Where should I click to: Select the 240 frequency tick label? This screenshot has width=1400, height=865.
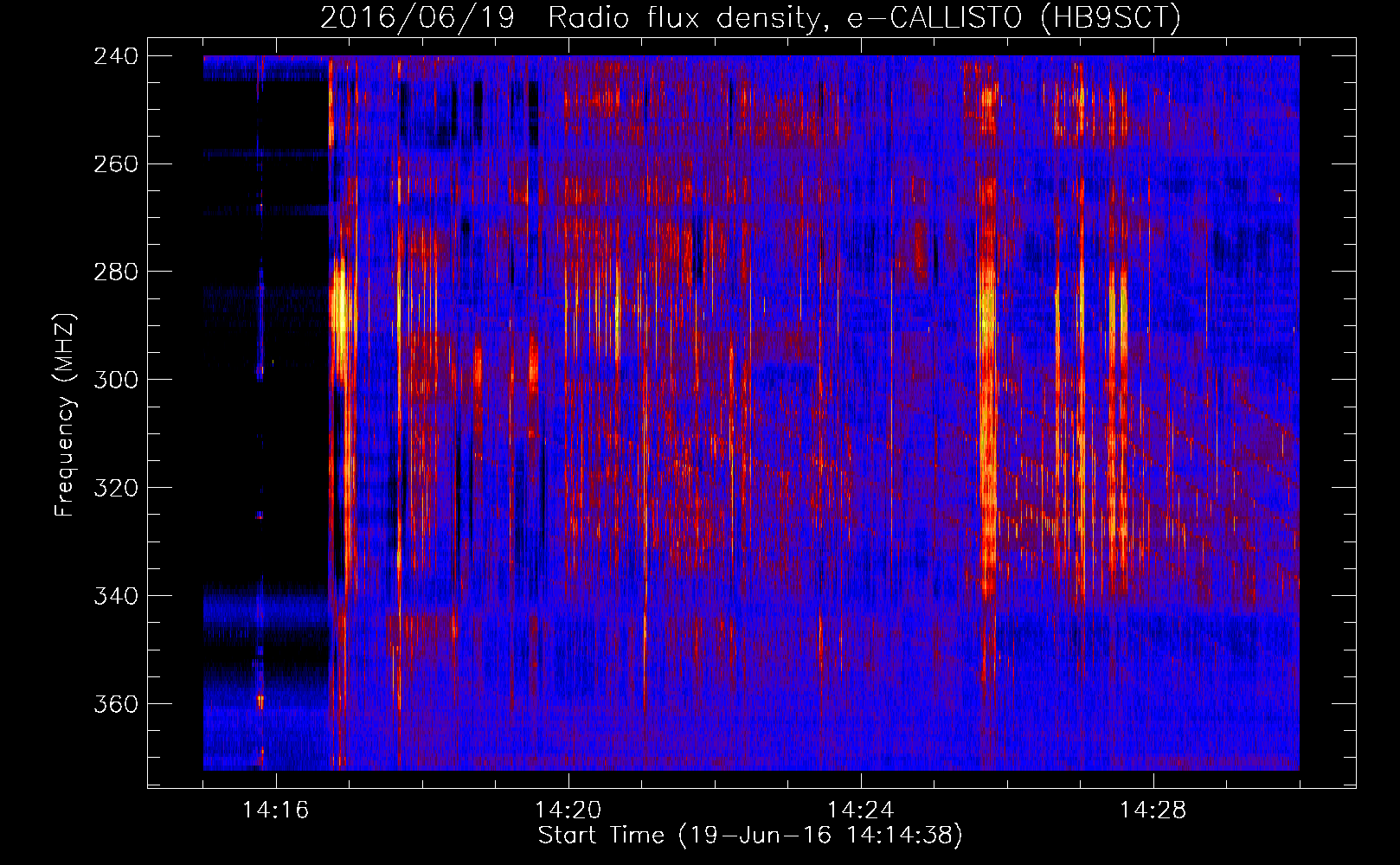coord(116,56)
